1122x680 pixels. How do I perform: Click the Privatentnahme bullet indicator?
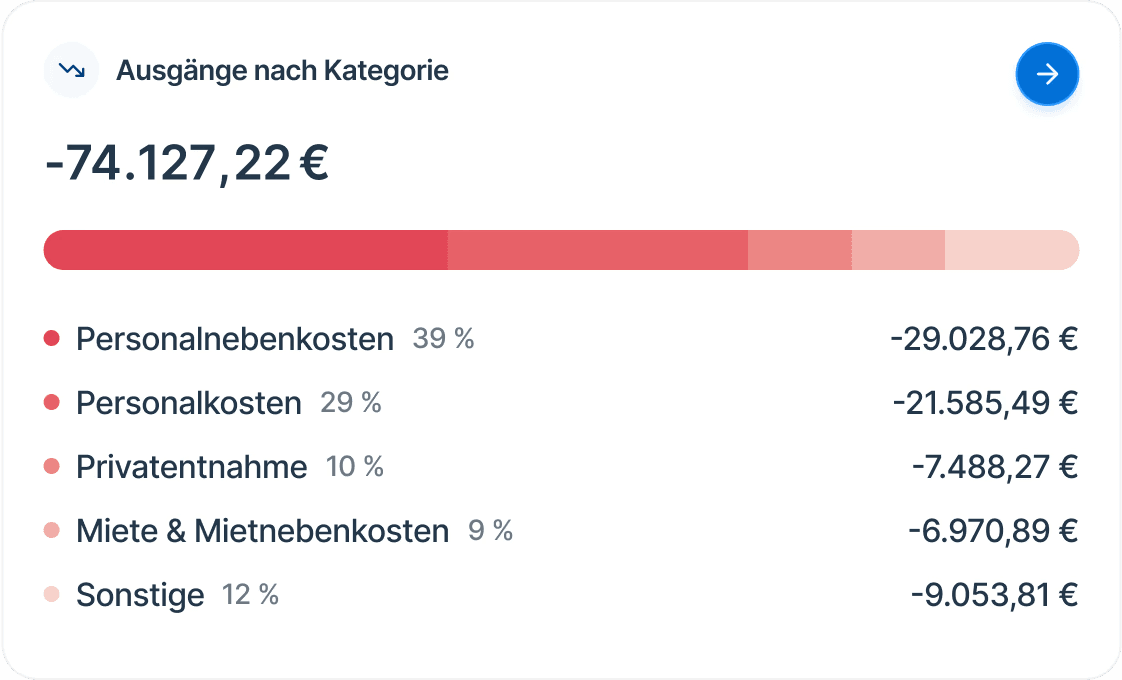point(52,466)
